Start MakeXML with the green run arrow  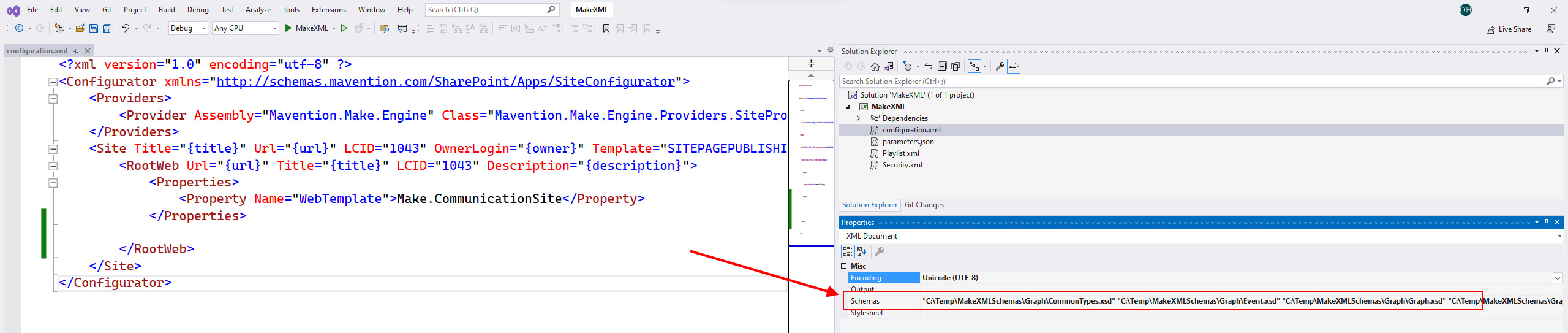coord(288,28)
